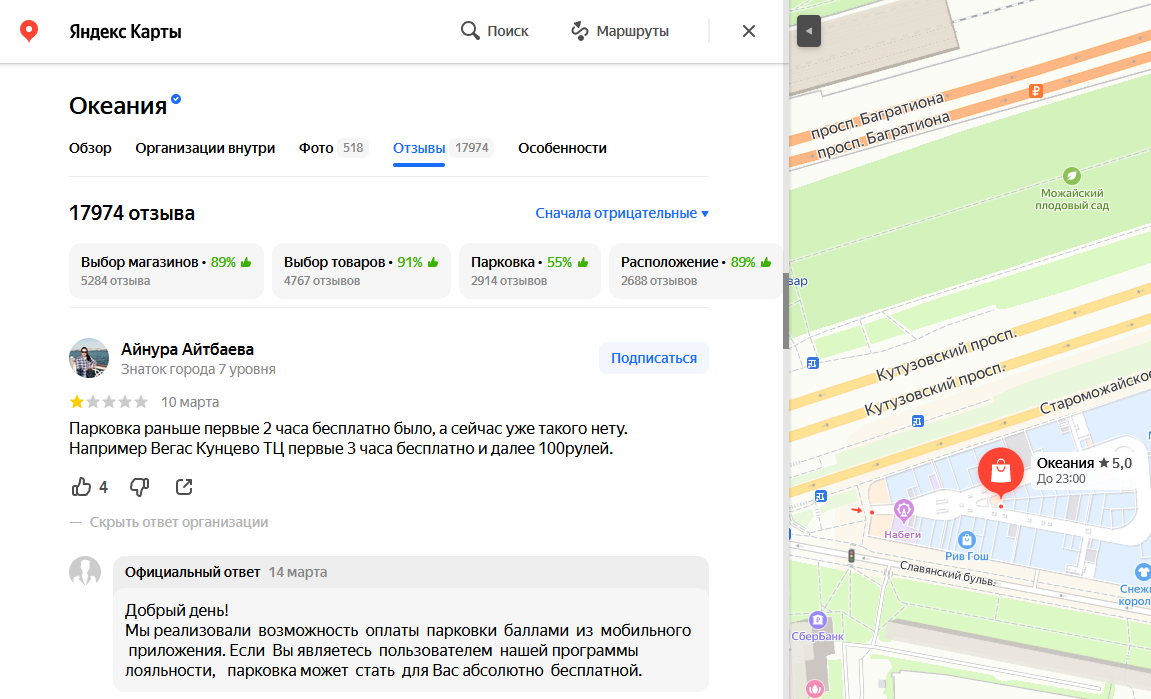Open Айнура Айтбаева's profile avatar
This screenshot has width=1151, height=699.
point(89,358)
